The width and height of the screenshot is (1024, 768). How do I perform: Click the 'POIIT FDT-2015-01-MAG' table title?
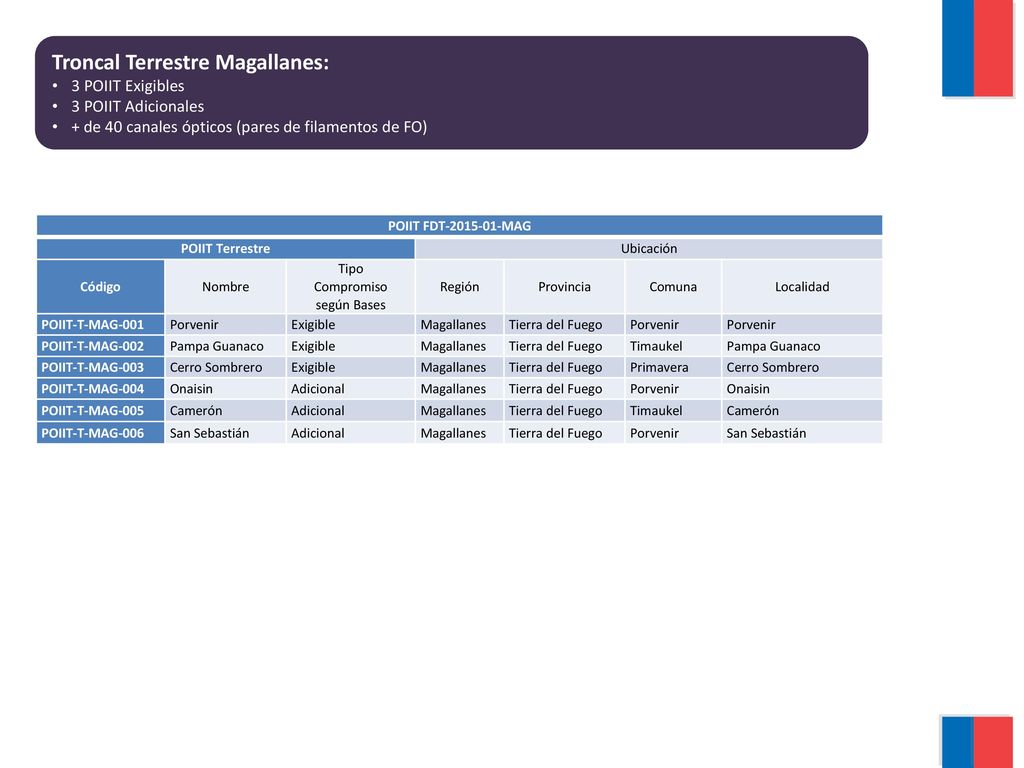(x=459, y=226)
